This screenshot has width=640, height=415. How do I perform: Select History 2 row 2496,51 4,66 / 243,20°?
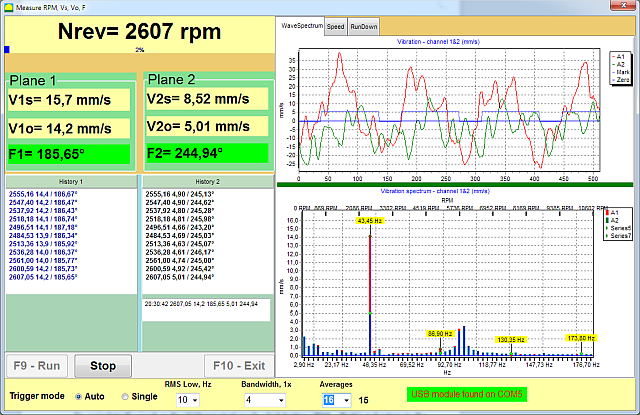[180, 227]
